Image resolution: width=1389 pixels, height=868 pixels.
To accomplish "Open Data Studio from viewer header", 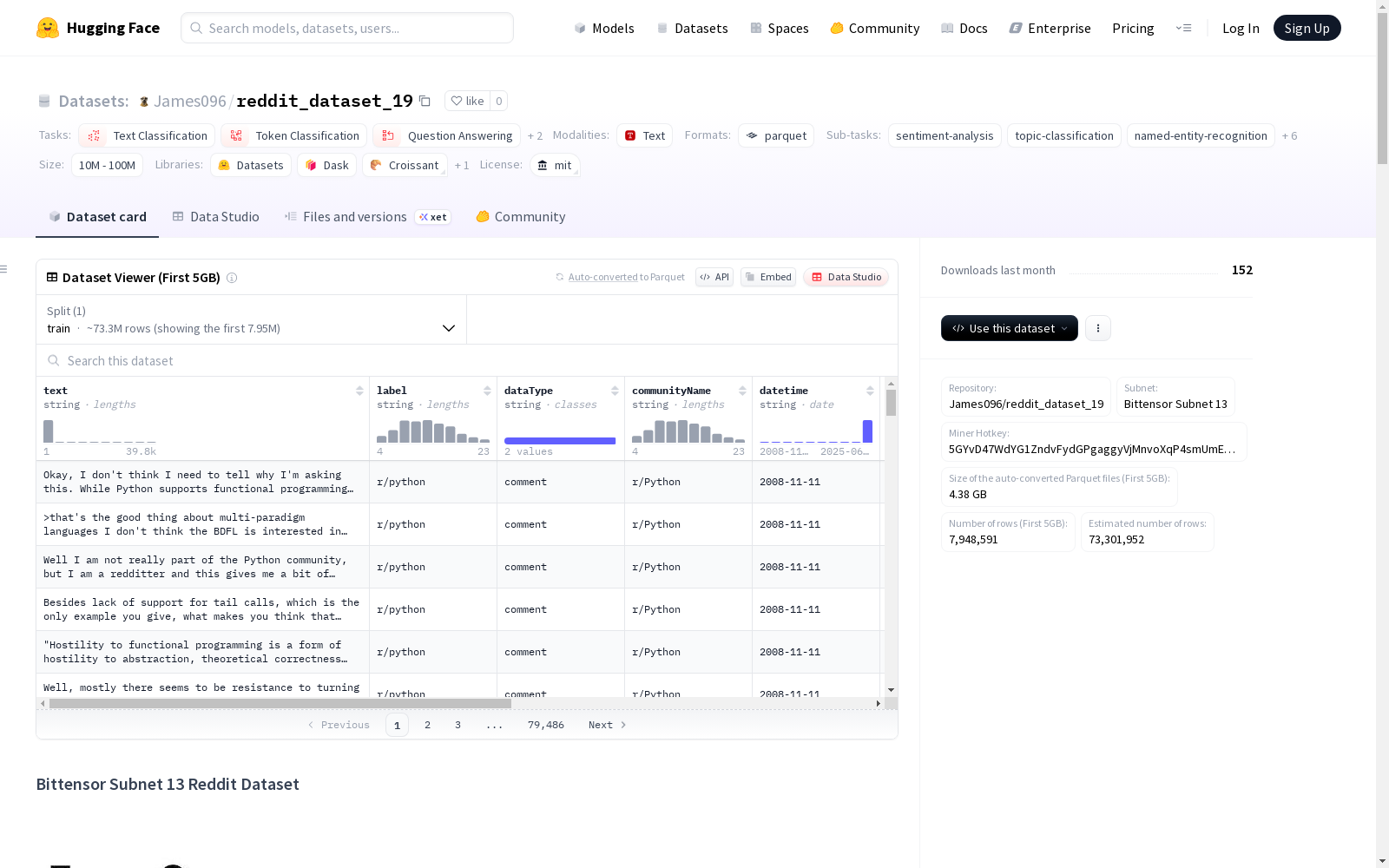I will [846, 277].
